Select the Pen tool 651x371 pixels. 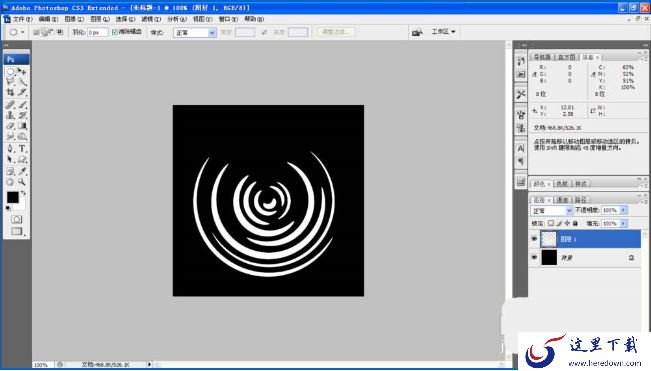click(11, 149)
